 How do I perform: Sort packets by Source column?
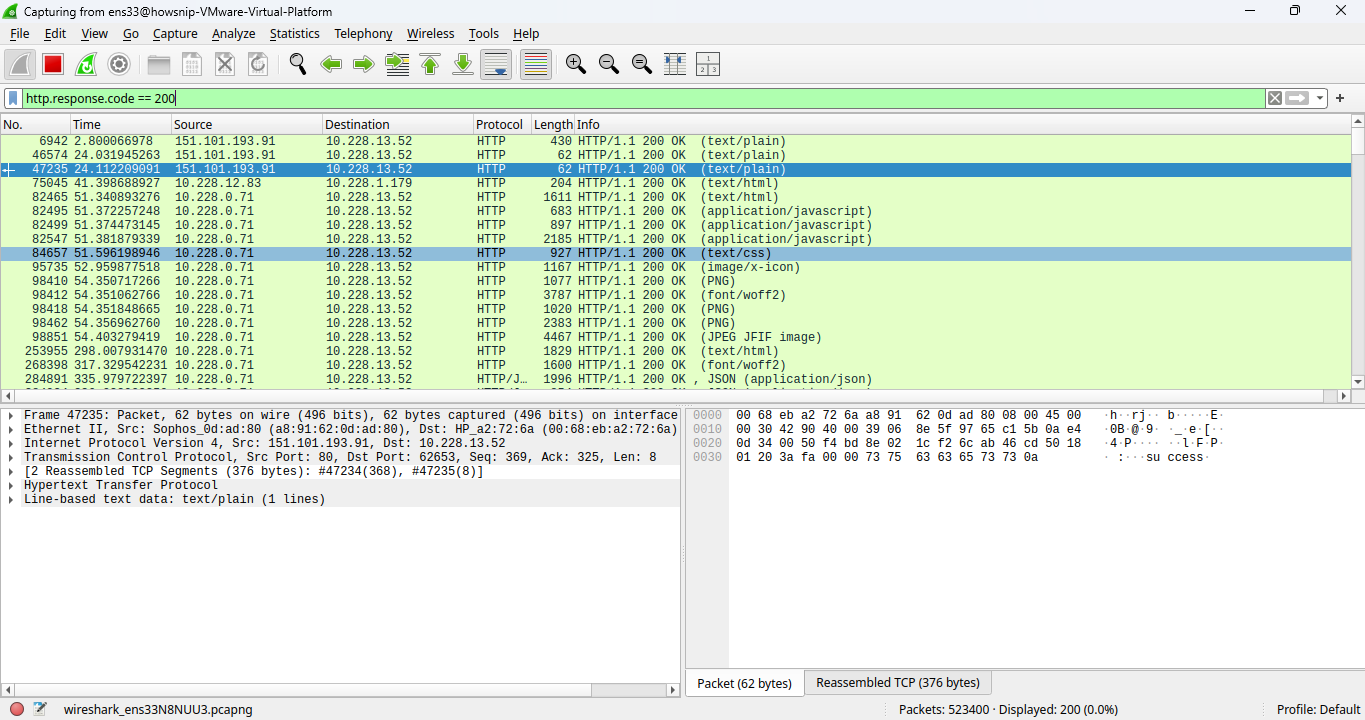[246, 125]
